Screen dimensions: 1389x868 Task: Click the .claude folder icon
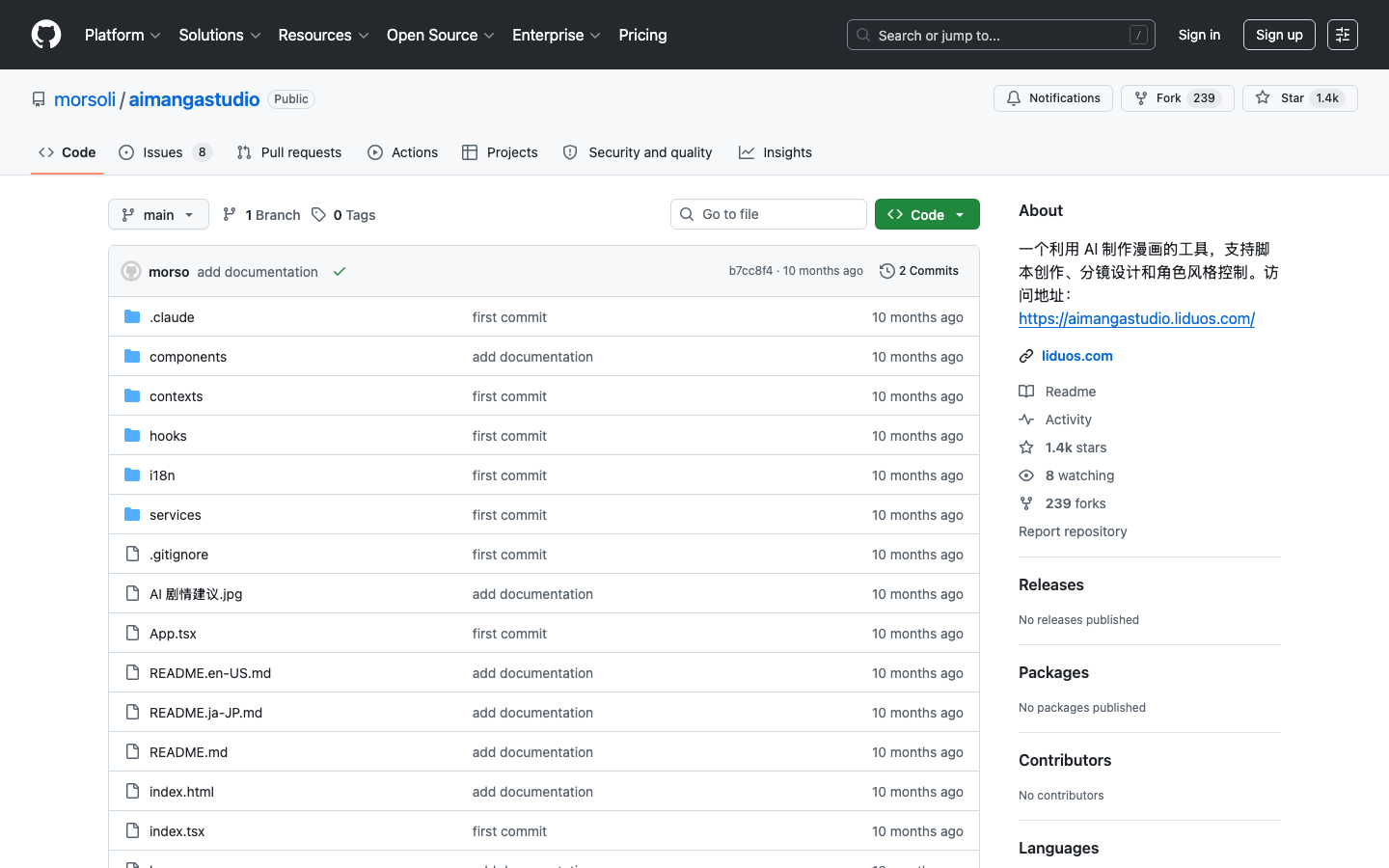(132, 316)
